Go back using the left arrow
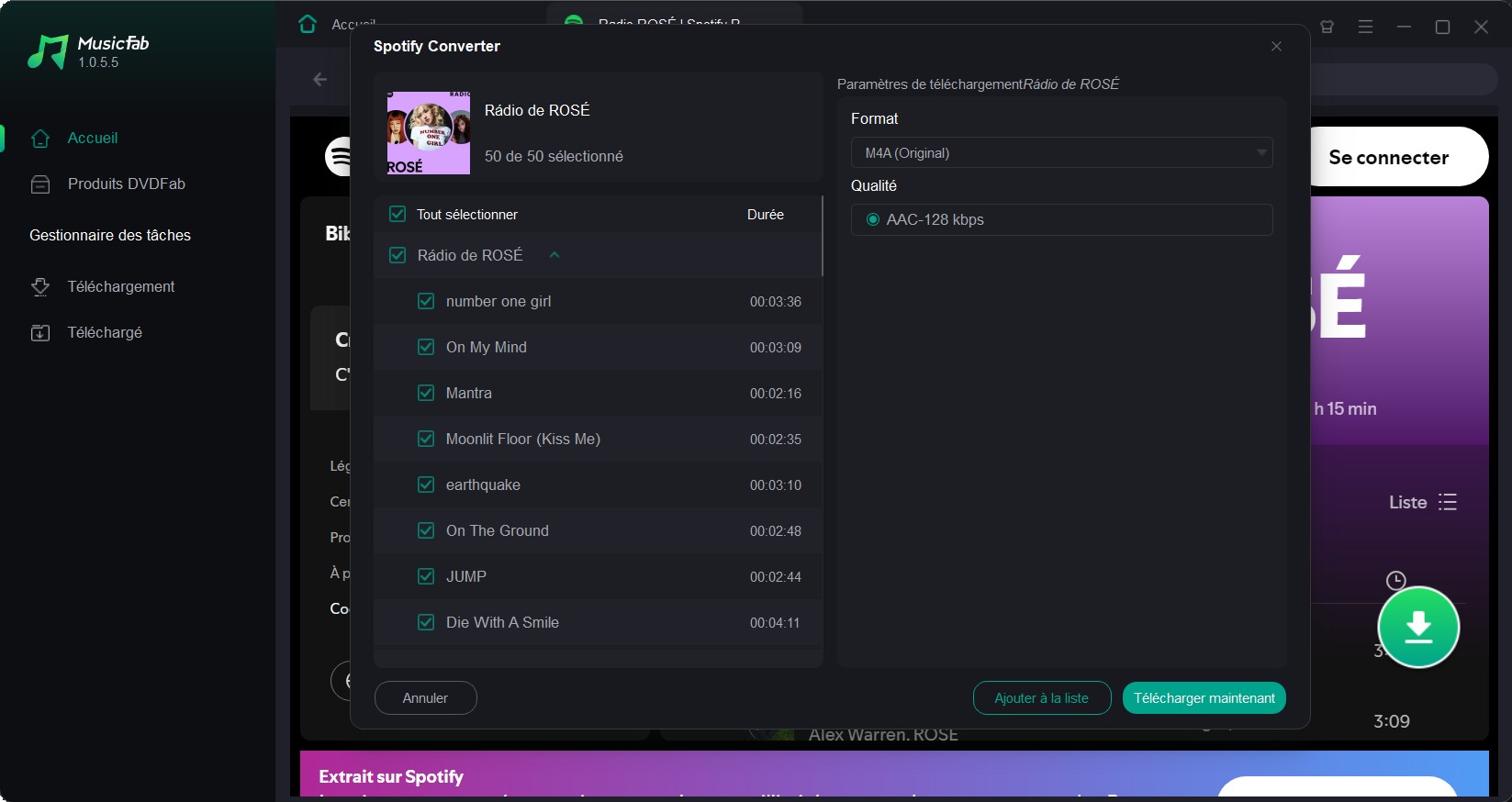The height and width of the screenshot is (802, 1512). click(319, 80)
